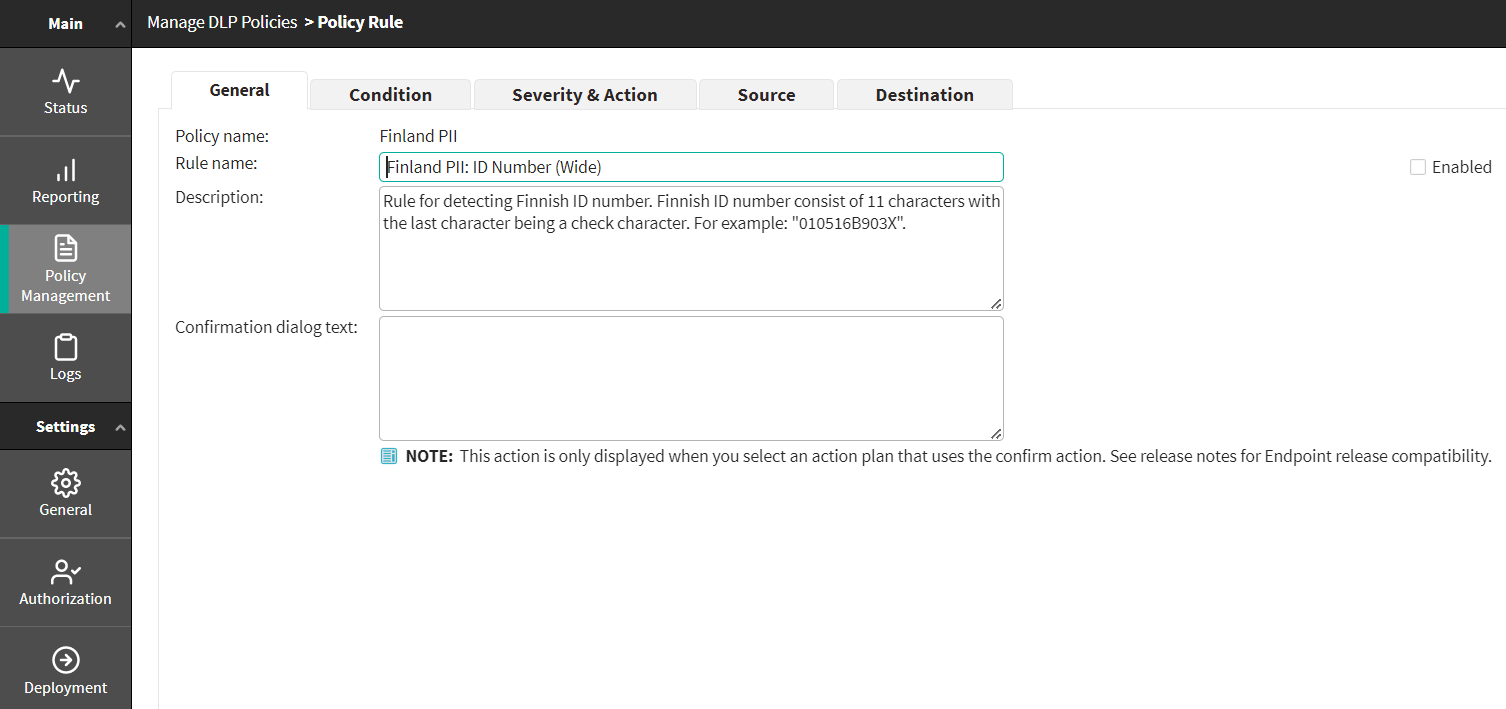Screen dimensions: 1506x709
Task: Switch to the Severity & Action tab
Action: [x=584, y=95]
